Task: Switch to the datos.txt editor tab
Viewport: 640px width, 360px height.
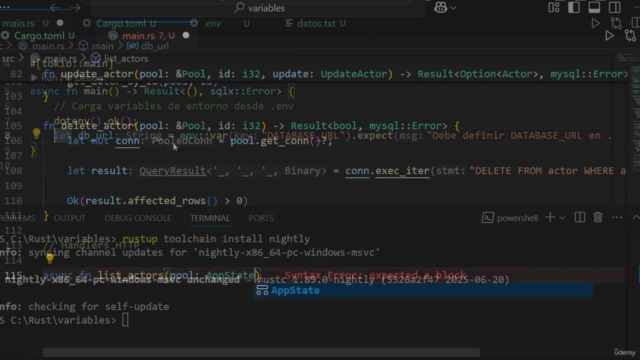Action: click(316, 24)
